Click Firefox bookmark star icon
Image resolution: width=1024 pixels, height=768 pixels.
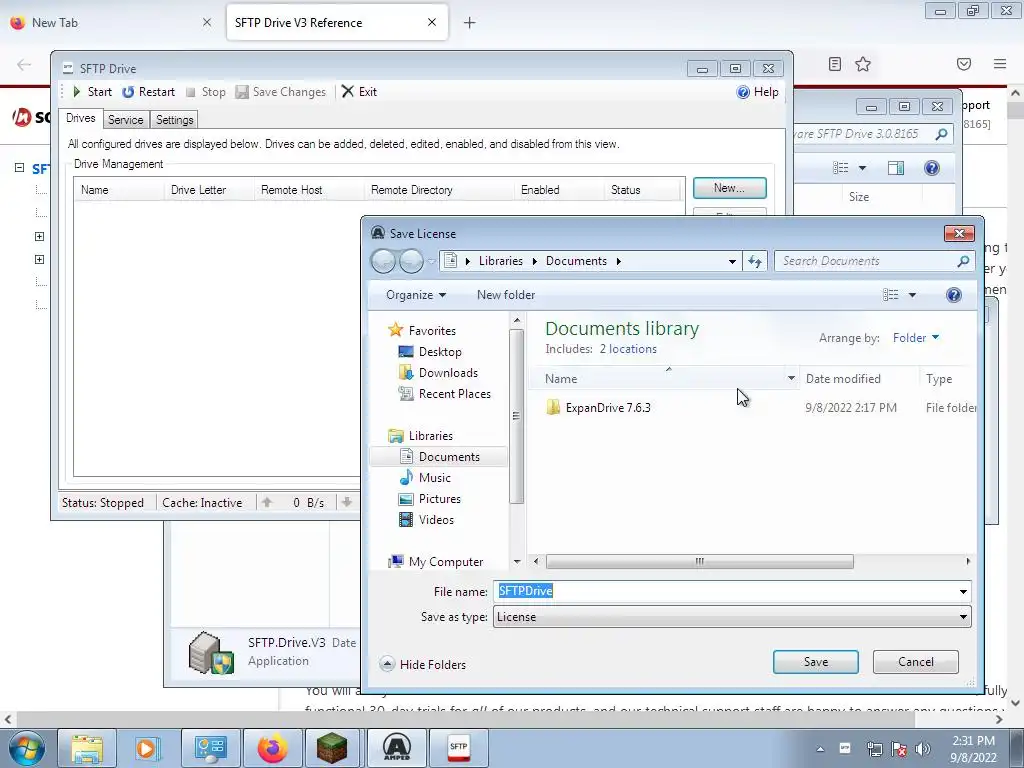863,64
